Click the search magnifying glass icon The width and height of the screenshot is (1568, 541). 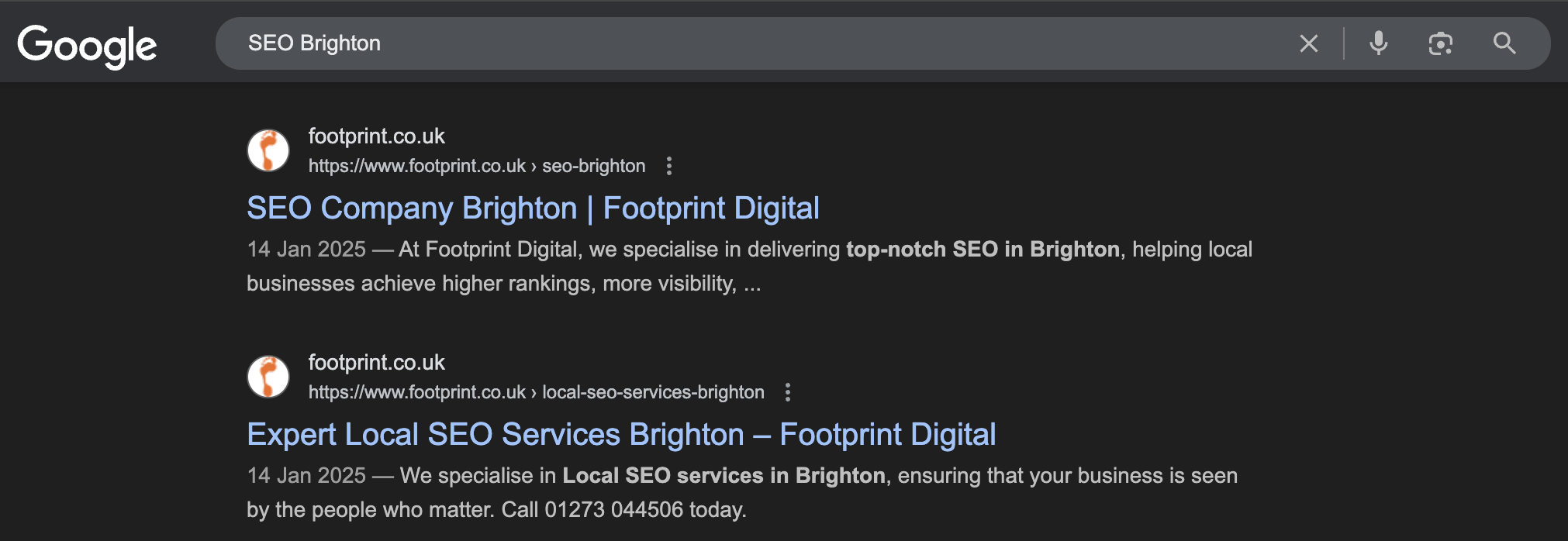pyautogui.click(x=1504, y=43)
